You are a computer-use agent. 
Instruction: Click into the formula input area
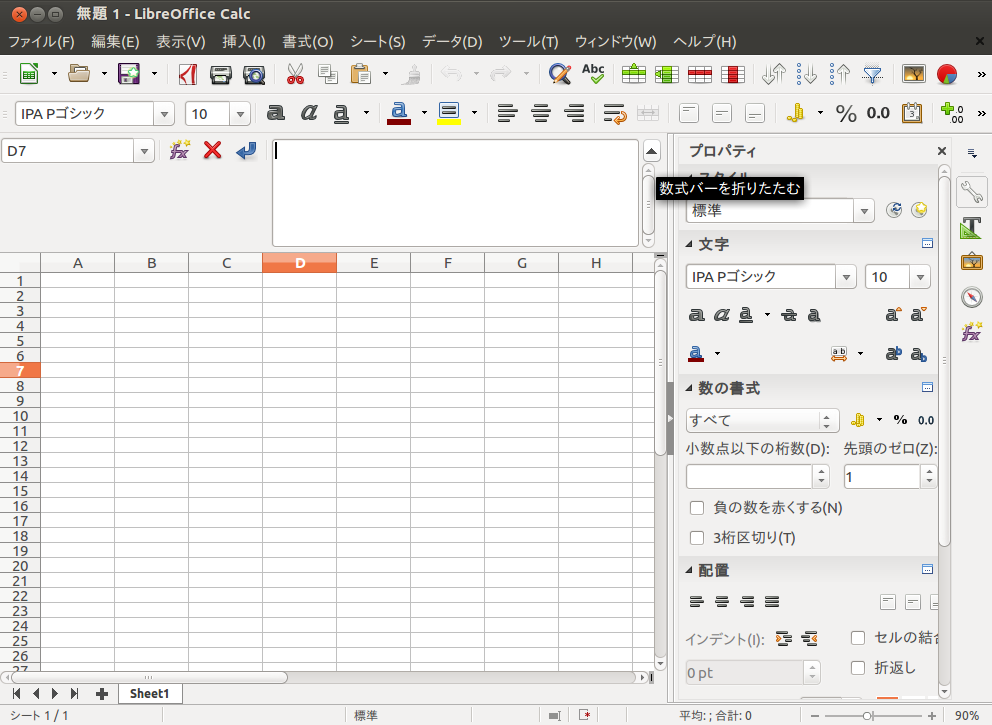tap(455, 193)
